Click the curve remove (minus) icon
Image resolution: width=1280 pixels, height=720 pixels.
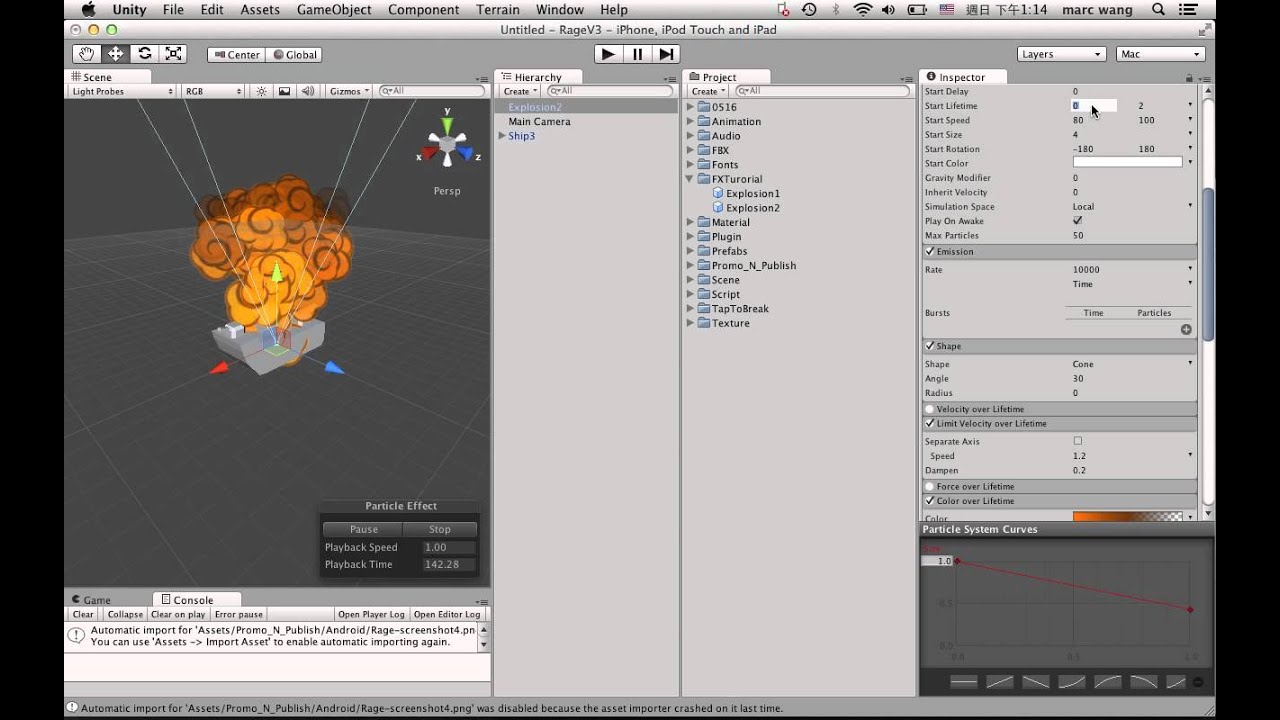click(x=1198, y=682)
